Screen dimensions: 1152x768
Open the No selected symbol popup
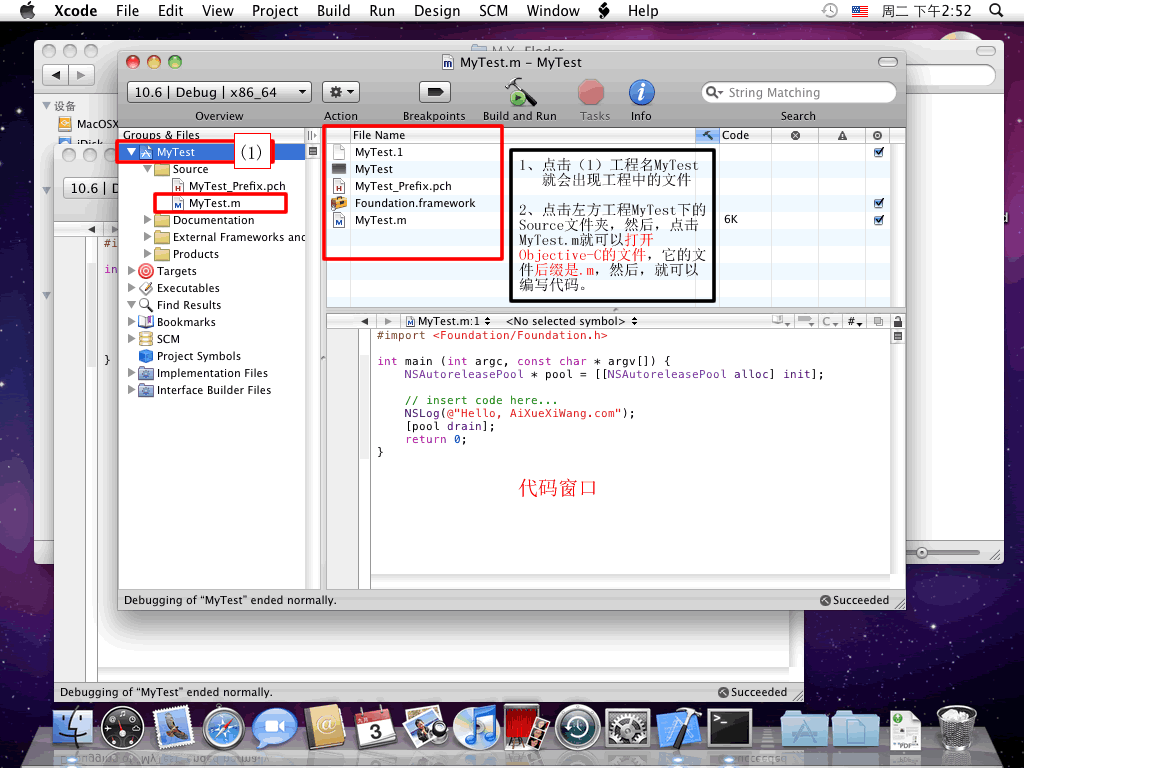572,321
